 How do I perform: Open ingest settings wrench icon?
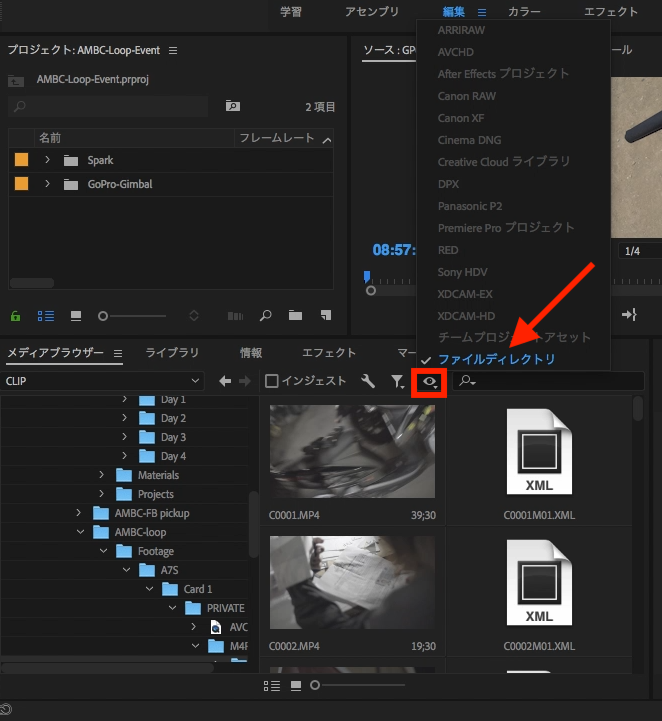(368, 381)
